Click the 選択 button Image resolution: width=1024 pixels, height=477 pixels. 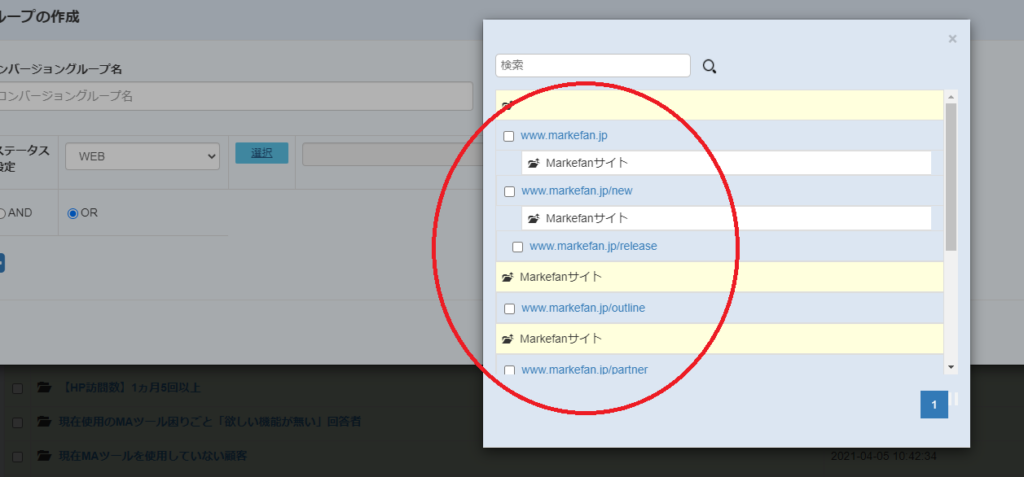pos(262,153)
